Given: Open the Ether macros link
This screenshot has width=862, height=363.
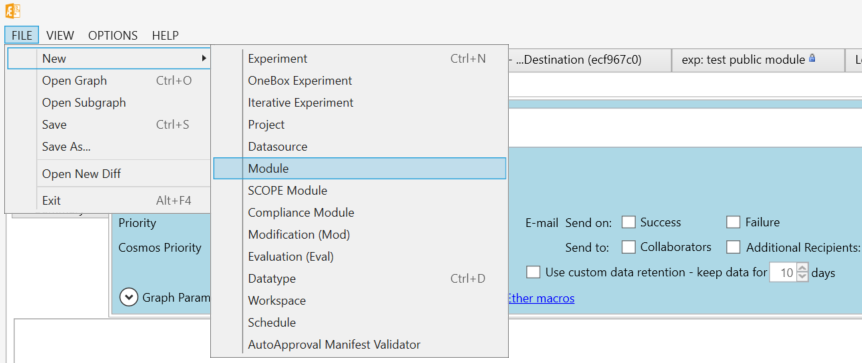Looking at the screenshot, I should point(540,298).
